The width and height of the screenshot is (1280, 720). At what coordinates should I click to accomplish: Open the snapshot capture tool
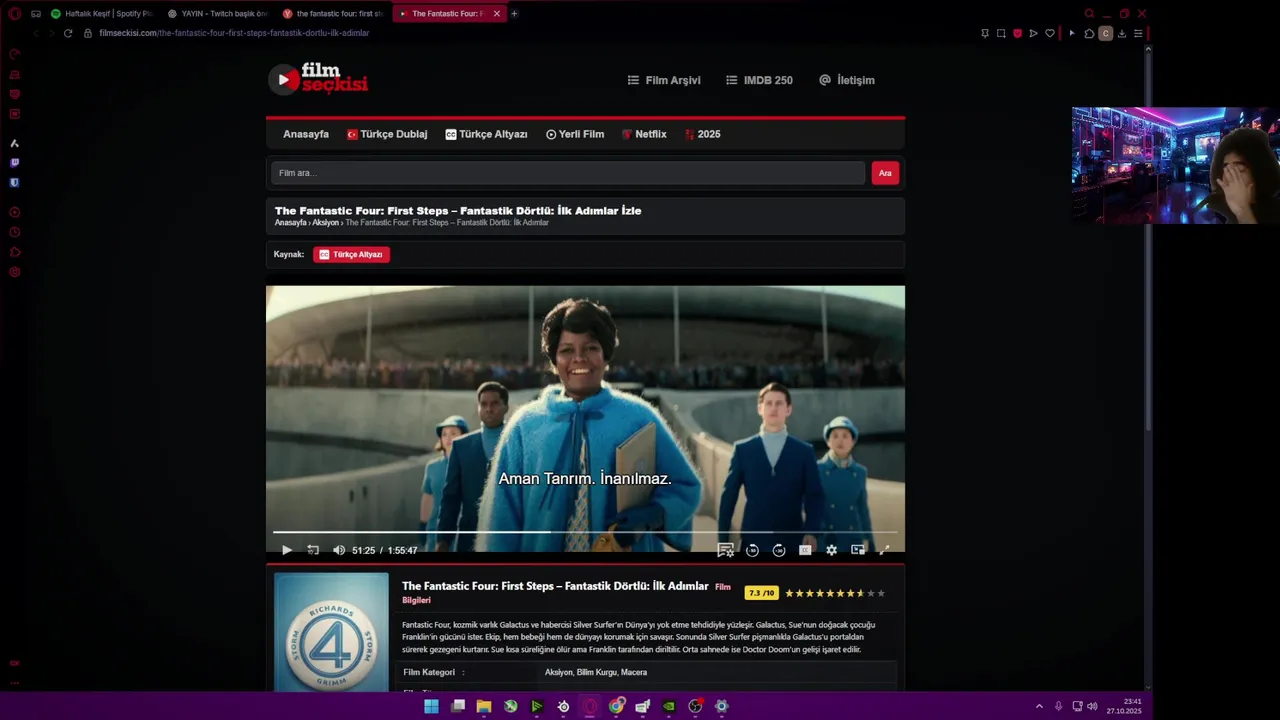tap(1001, 33)
